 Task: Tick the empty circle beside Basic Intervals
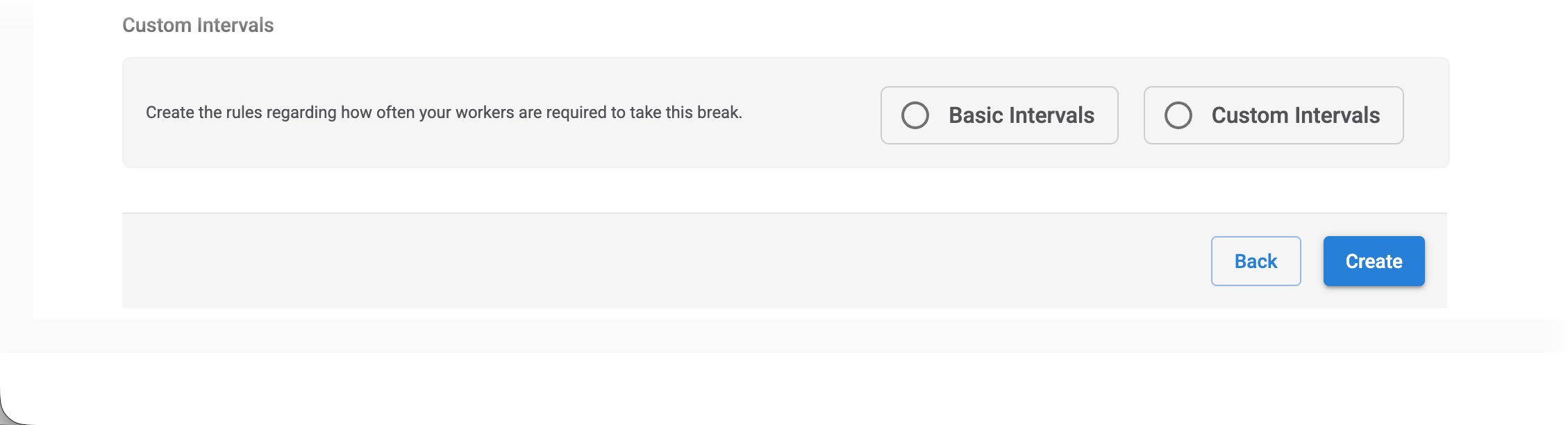click(x=915, y=115)
